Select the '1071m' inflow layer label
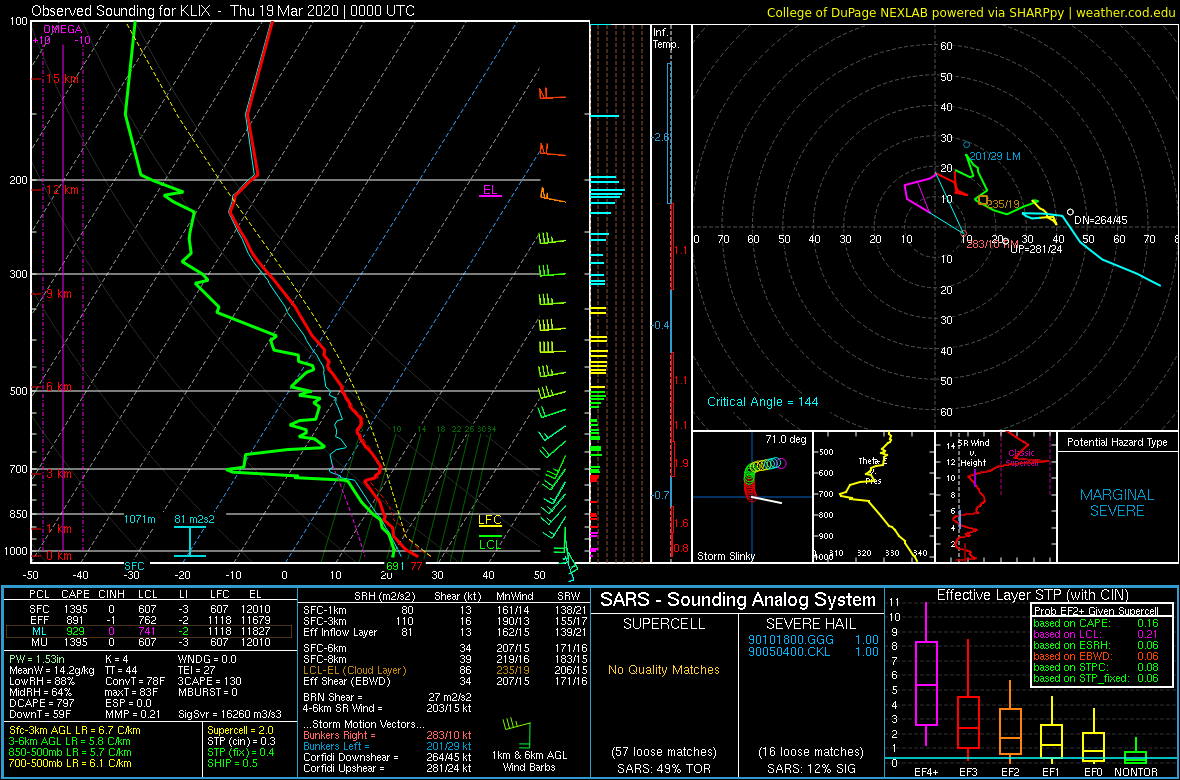The height and width of the screenshot is (780, 1180). 140,519
